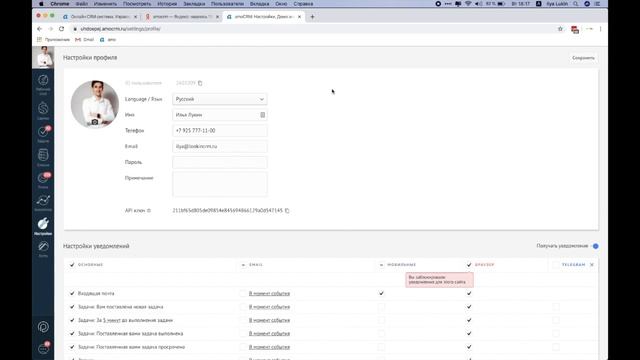
Task: Click the user avatar atop the sidebar
Action: [43, 57]
